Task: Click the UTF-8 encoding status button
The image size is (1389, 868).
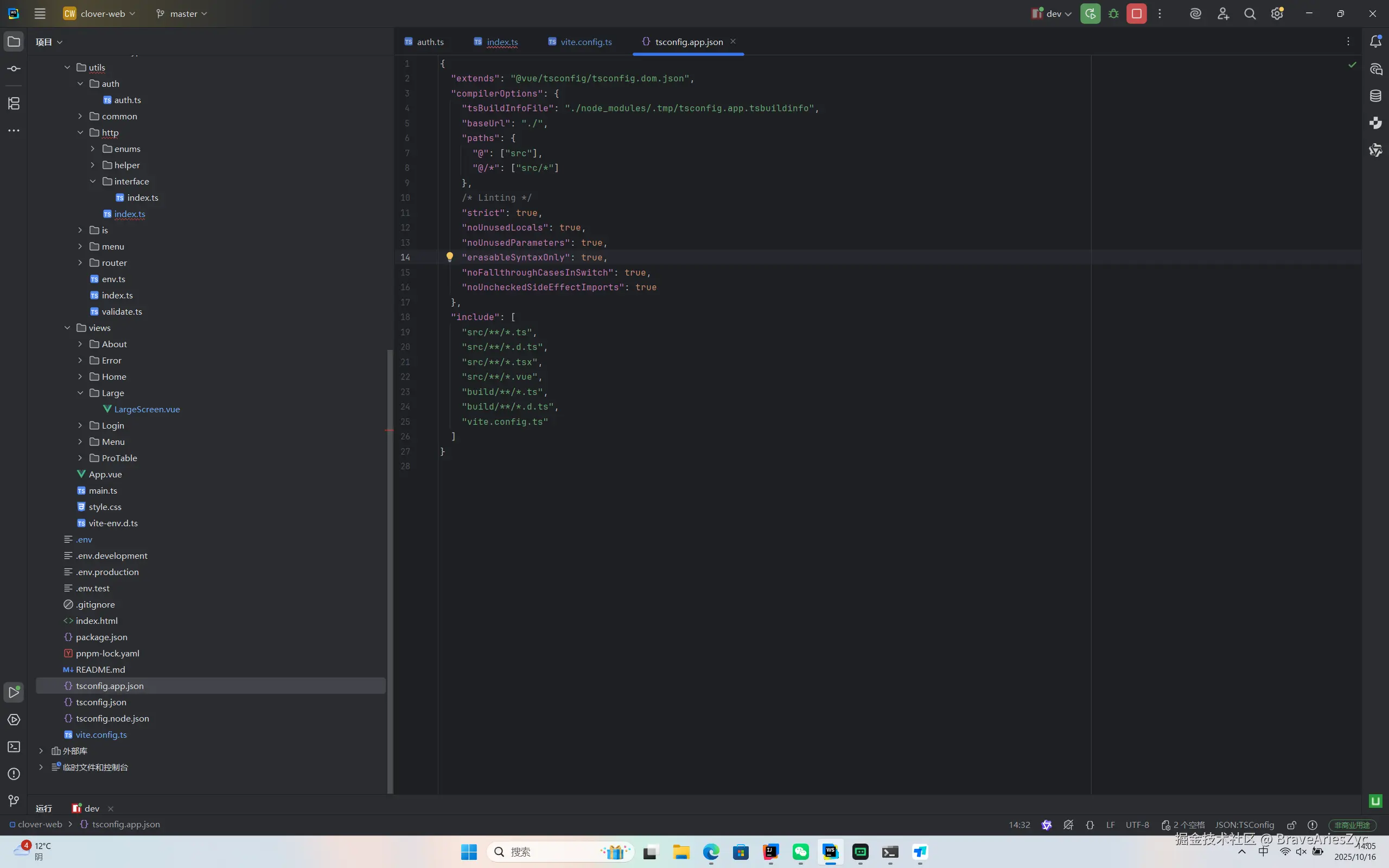Action: click(x=1137, y=825)
